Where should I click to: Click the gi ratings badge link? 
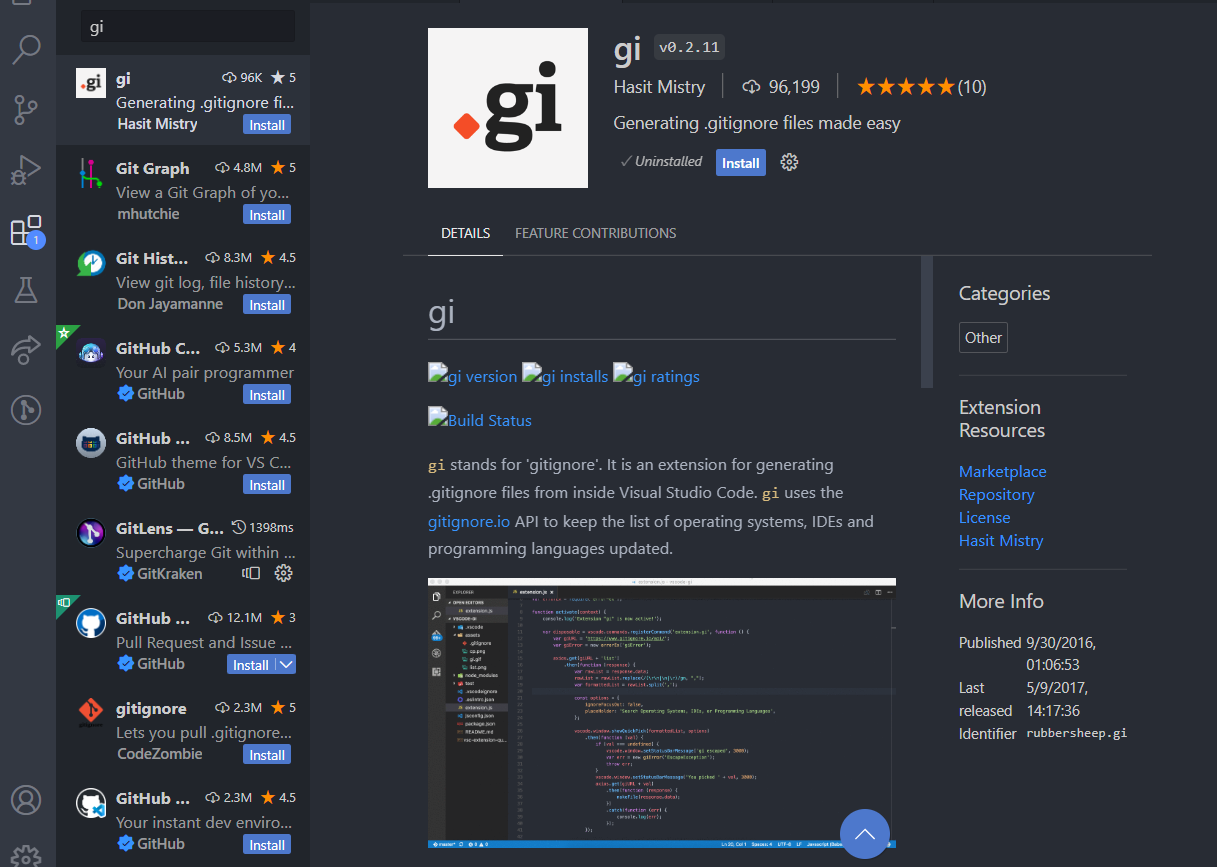[656, 375]
